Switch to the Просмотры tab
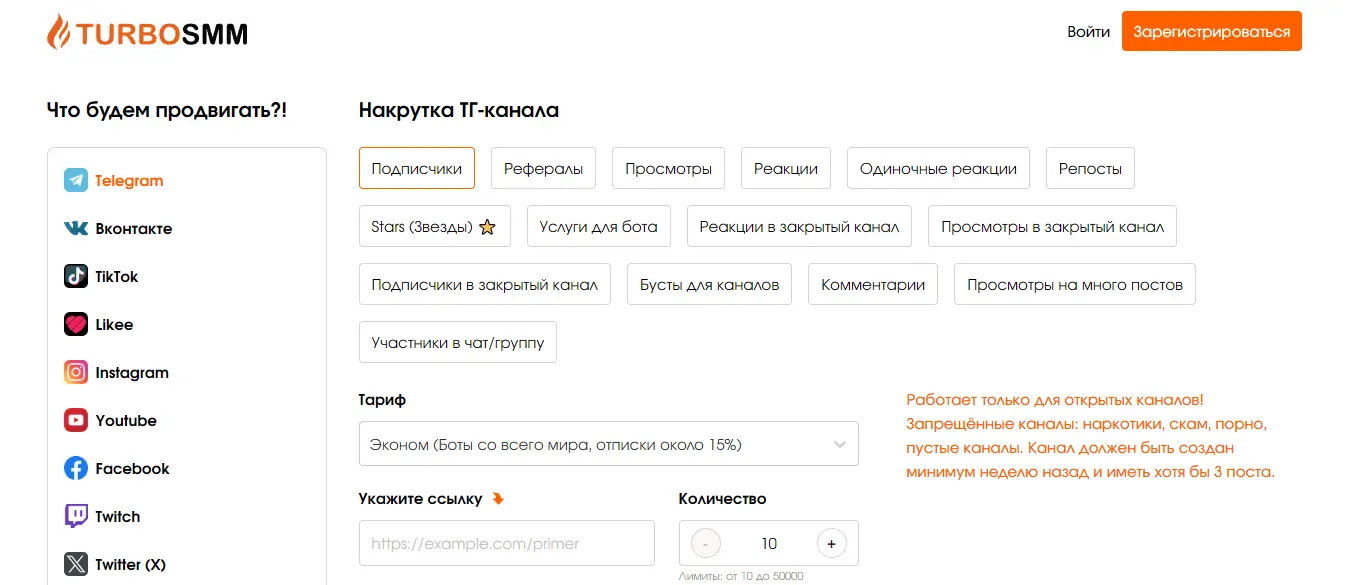 point(668,168)
